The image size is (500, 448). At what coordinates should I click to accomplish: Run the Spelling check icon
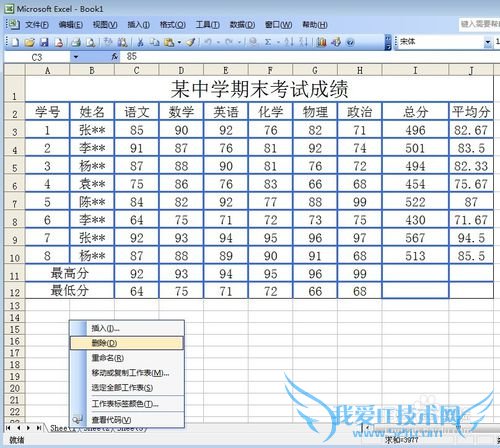click(108, 42)
